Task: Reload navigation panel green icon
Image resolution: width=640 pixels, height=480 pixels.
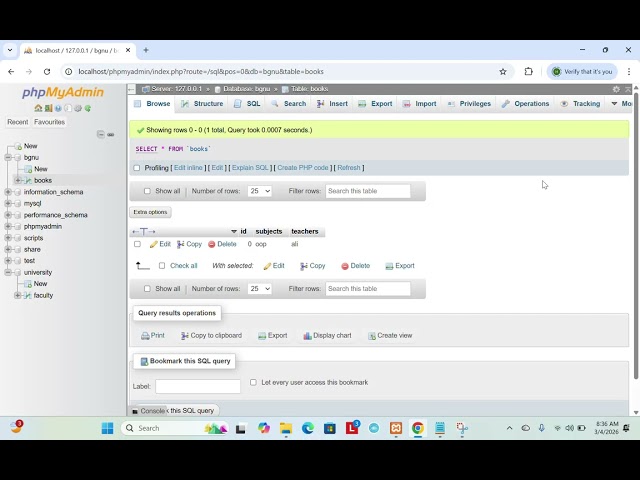Action: (x=87, y=108)
